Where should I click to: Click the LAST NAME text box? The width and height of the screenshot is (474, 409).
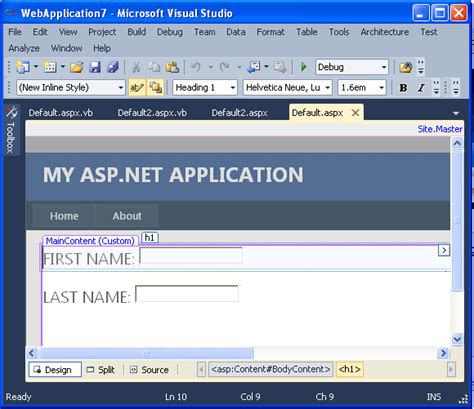coord(187,294)
